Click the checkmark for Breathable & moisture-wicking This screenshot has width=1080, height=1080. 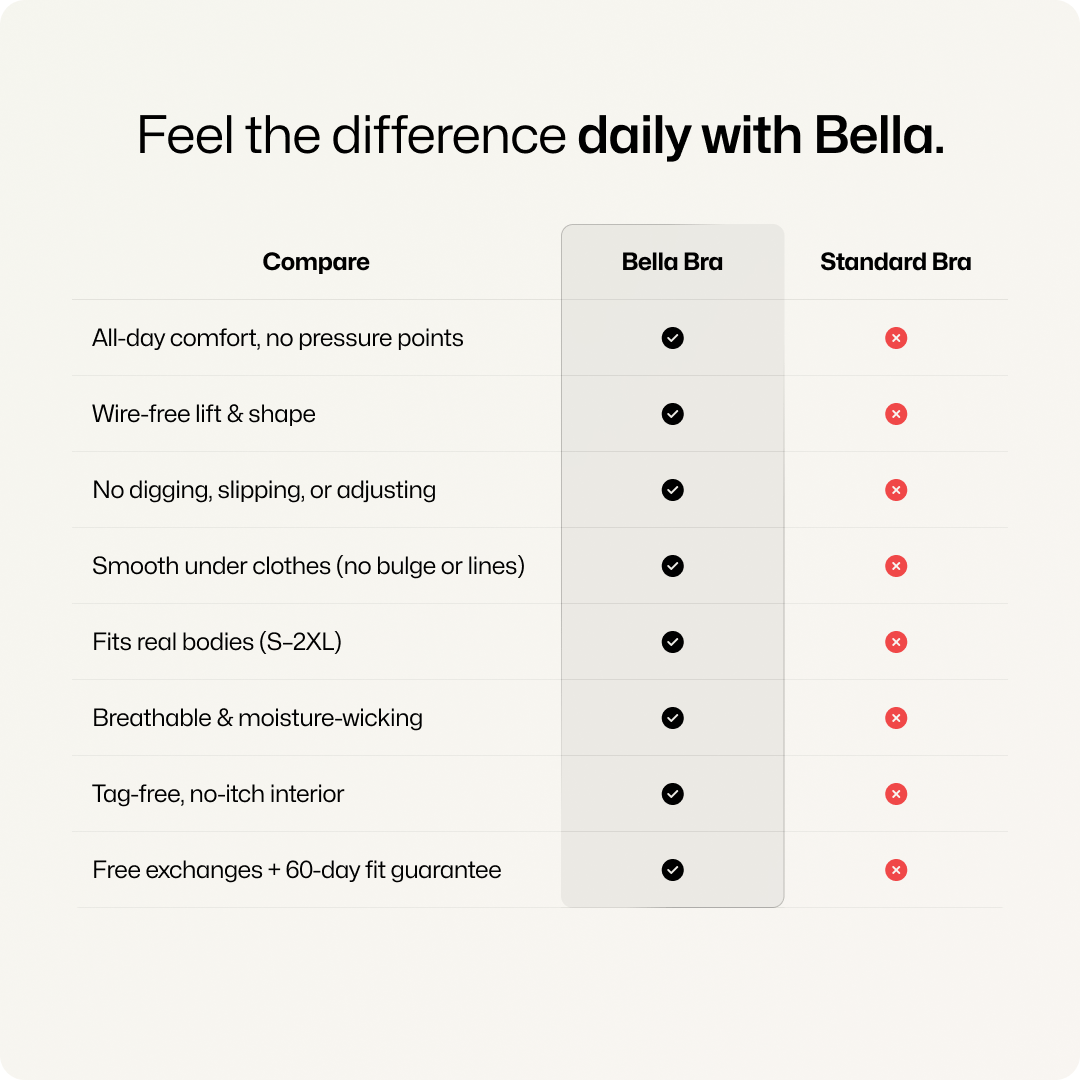[x=673, y=718]
